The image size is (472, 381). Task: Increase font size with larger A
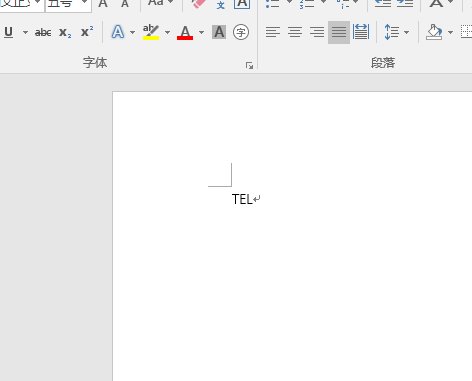coord(103,3)
